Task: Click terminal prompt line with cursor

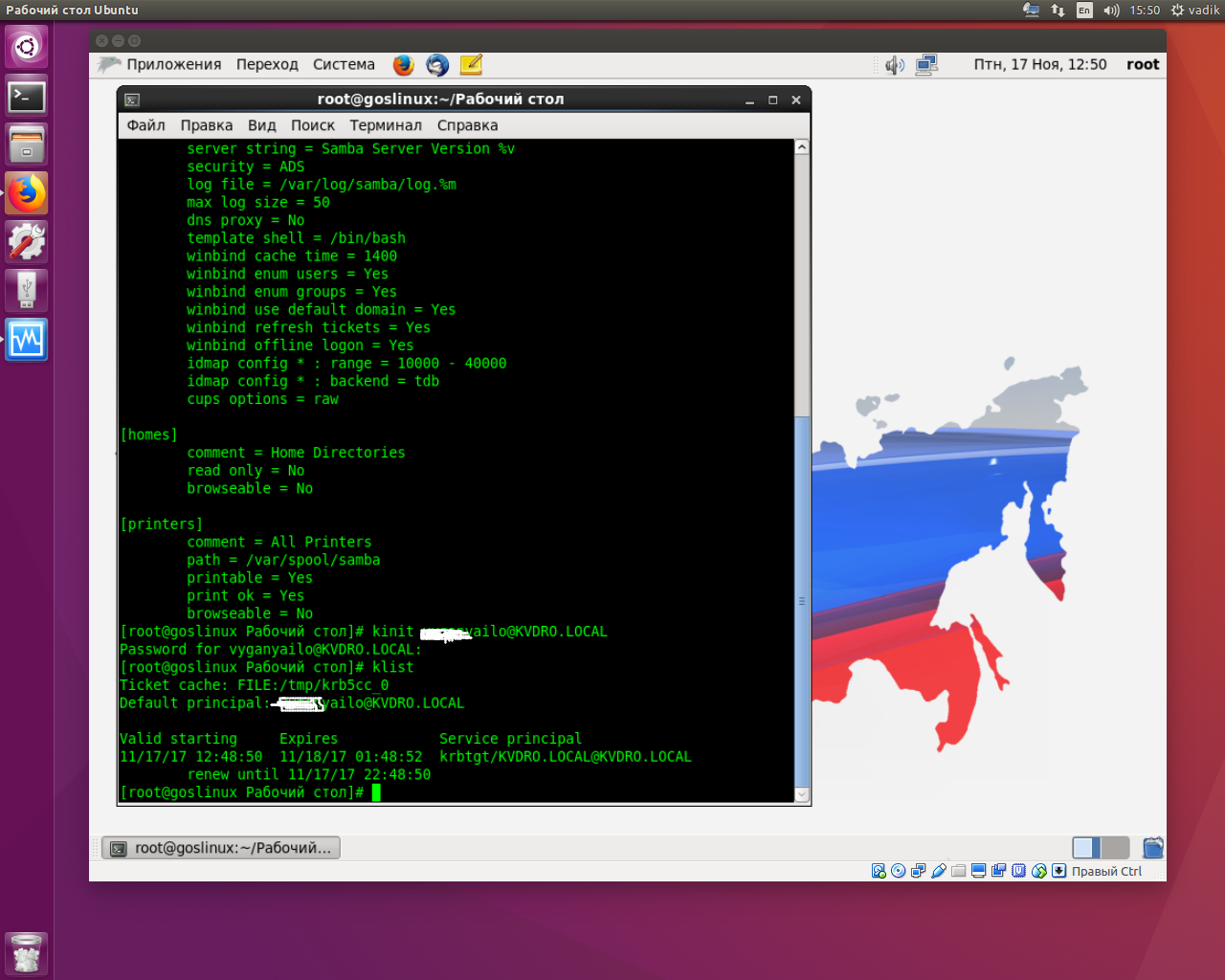Action: [x=250, y=792]
